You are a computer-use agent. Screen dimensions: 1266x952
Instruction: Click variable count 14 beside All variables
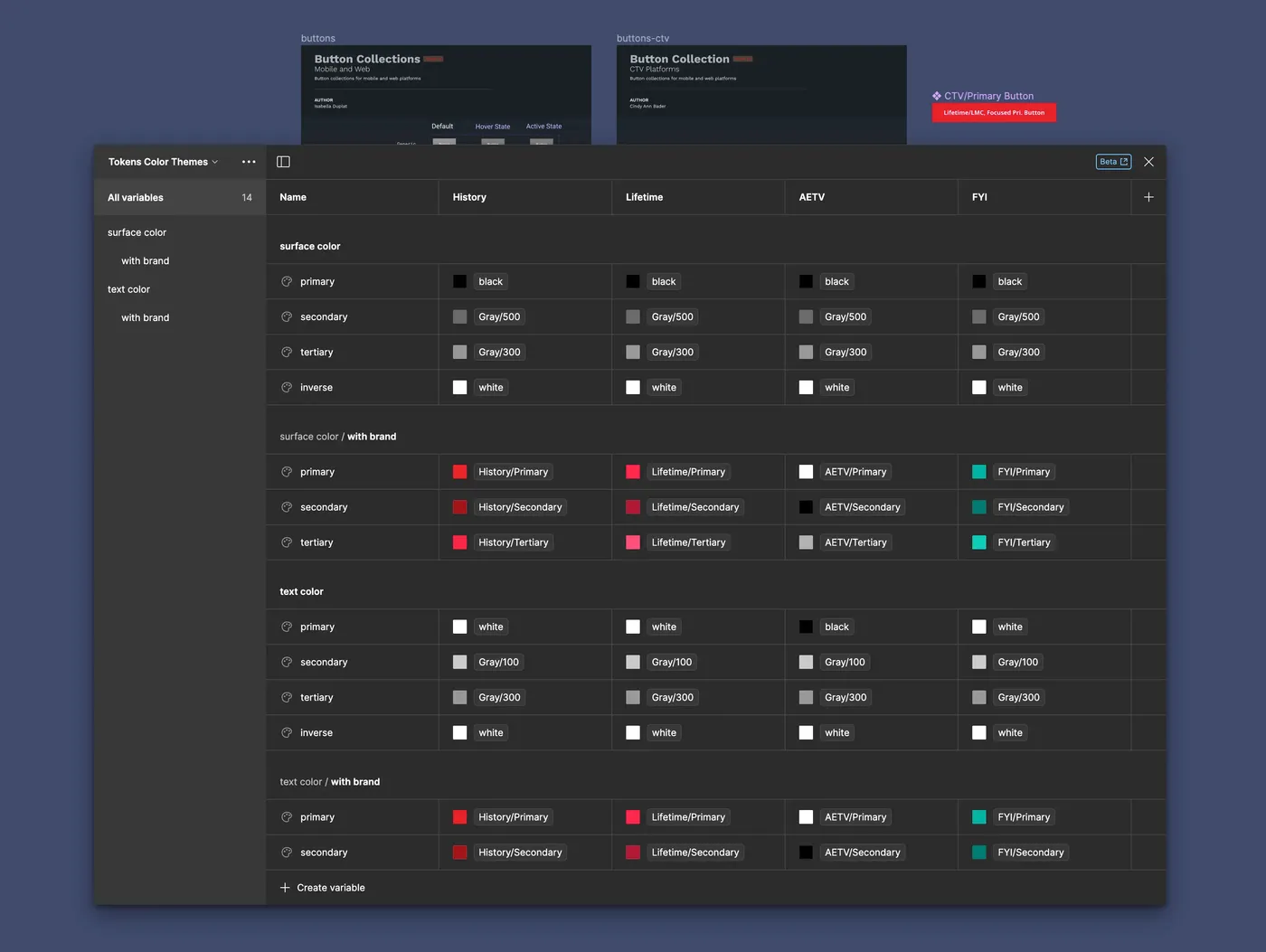point(247,197)
